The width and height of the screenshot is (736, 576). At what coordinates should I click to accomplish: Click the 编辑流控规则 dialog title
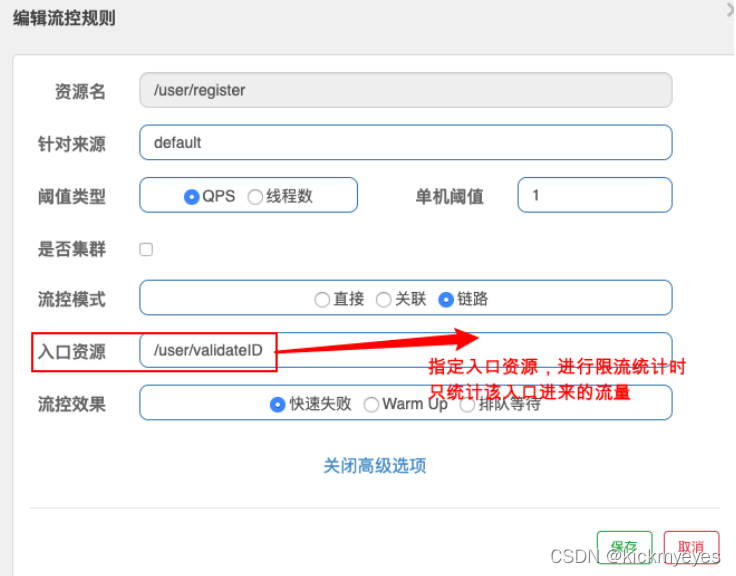(64, 18)
